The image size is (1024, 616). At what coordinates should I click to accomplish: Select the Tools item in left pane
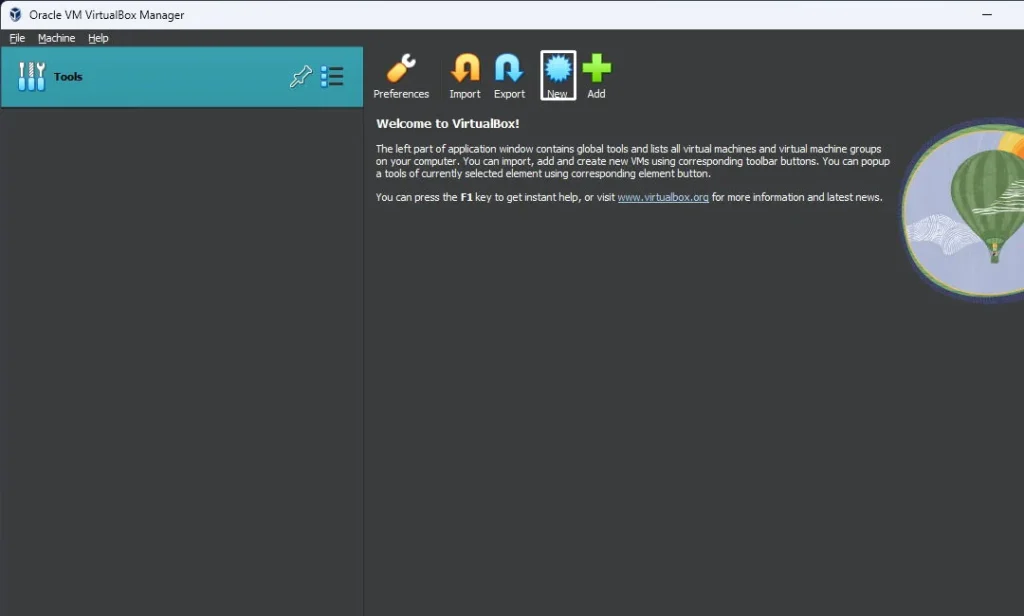pyautogui.click(x=182, y=76)
